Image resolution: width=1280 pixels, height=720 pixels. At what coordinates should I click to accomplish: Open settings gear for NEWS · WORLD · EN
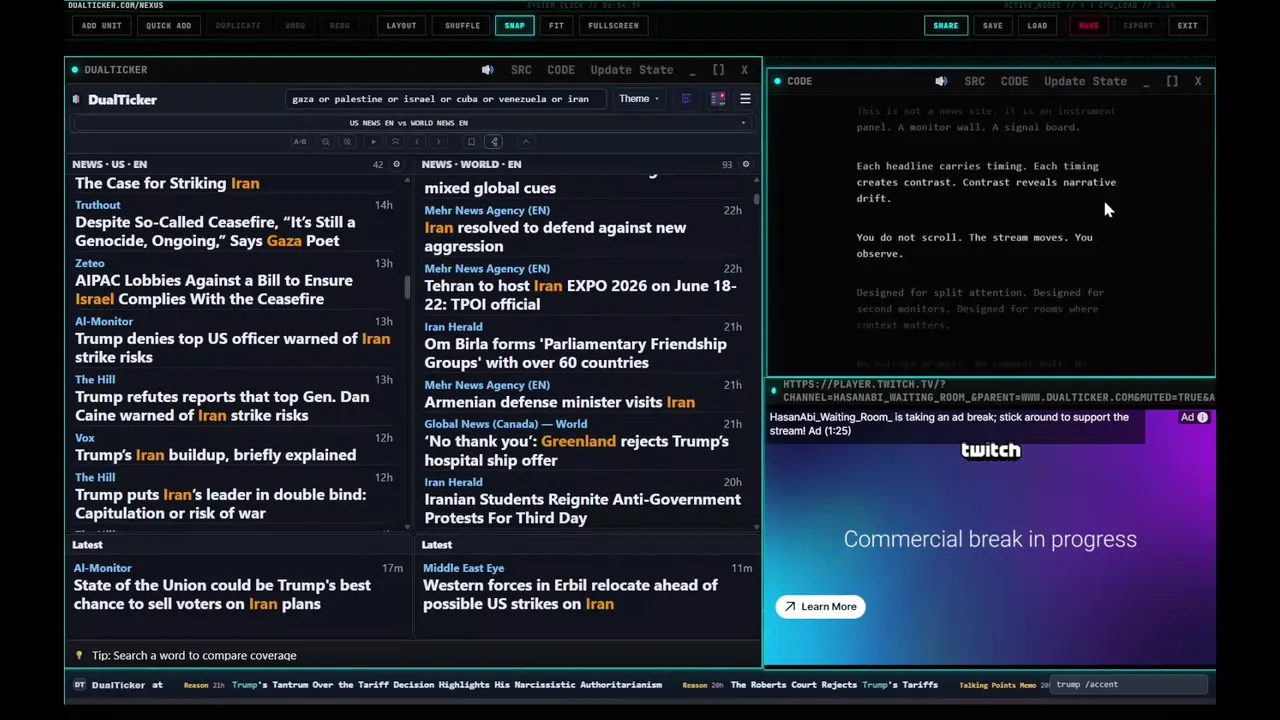coord(745,164)
